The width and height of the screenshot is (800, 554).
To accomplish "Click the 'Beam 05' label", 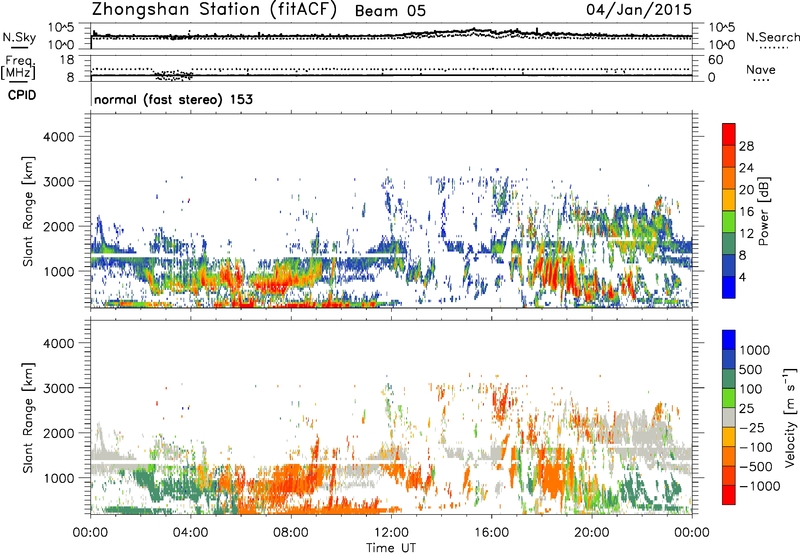I will [390, 11].
